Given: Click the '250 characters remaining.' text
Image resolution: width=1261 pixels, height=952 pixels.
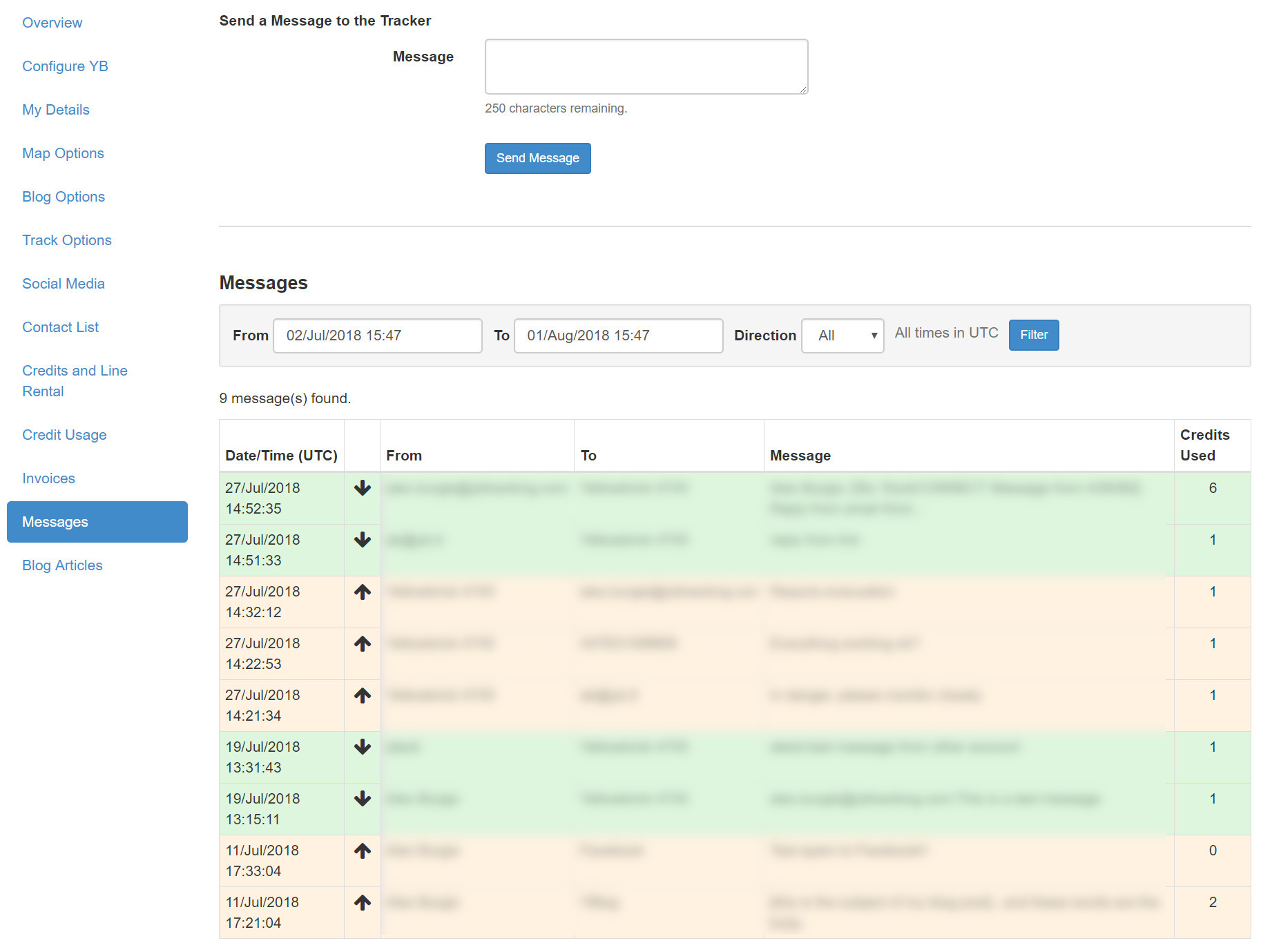Looking at the screenshot, I should [556, 108].
